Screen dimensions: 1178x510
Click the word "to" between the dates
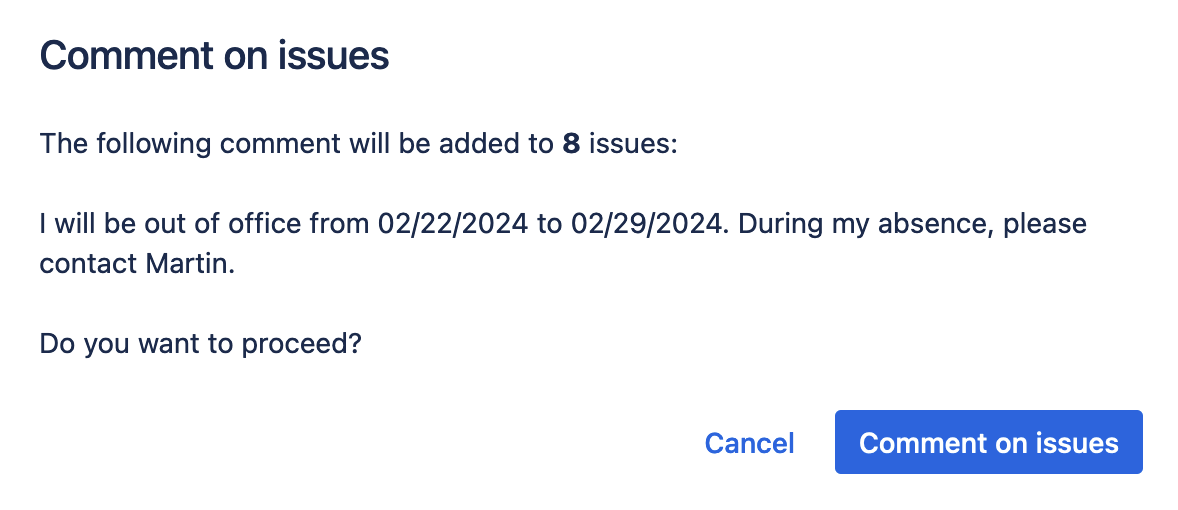549,223
